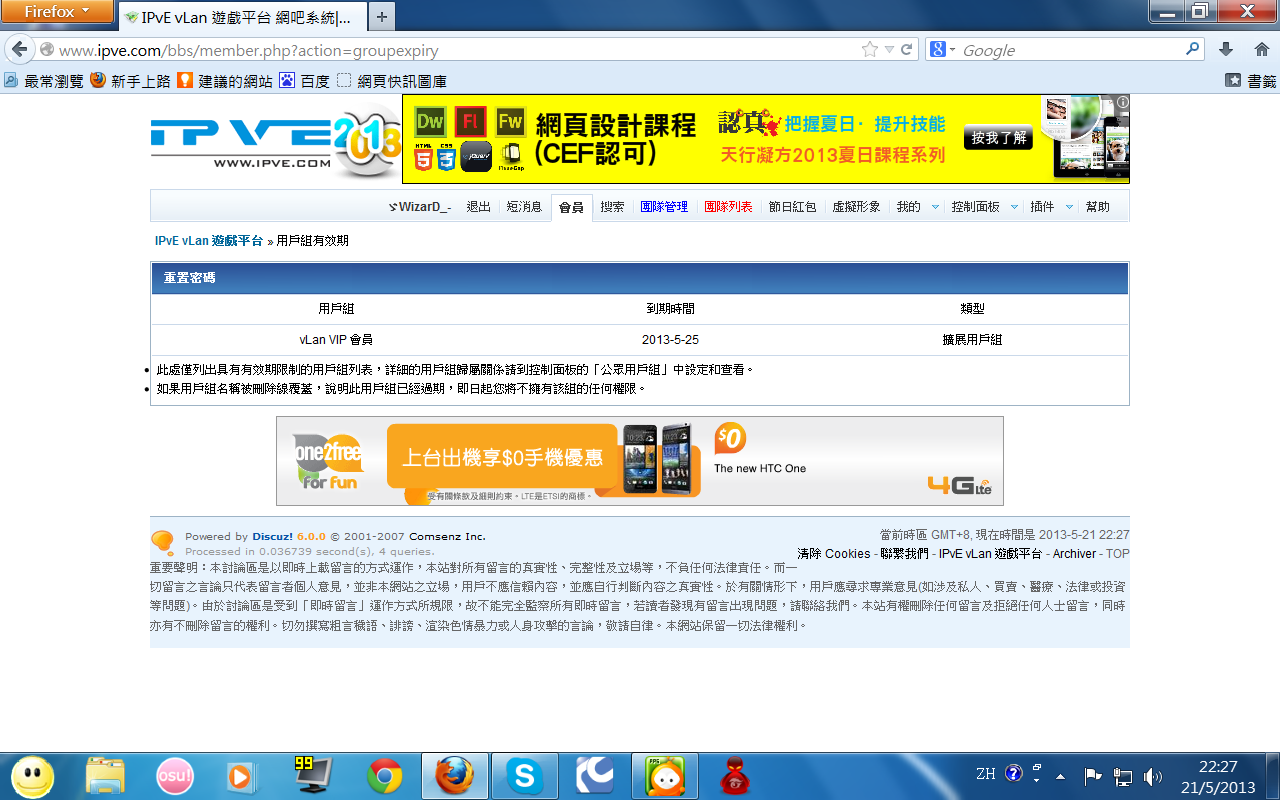Viewport: 1280px width, 800px height.
Task: Expand the 插件 dropdown menu
Action: [1069, 207]
